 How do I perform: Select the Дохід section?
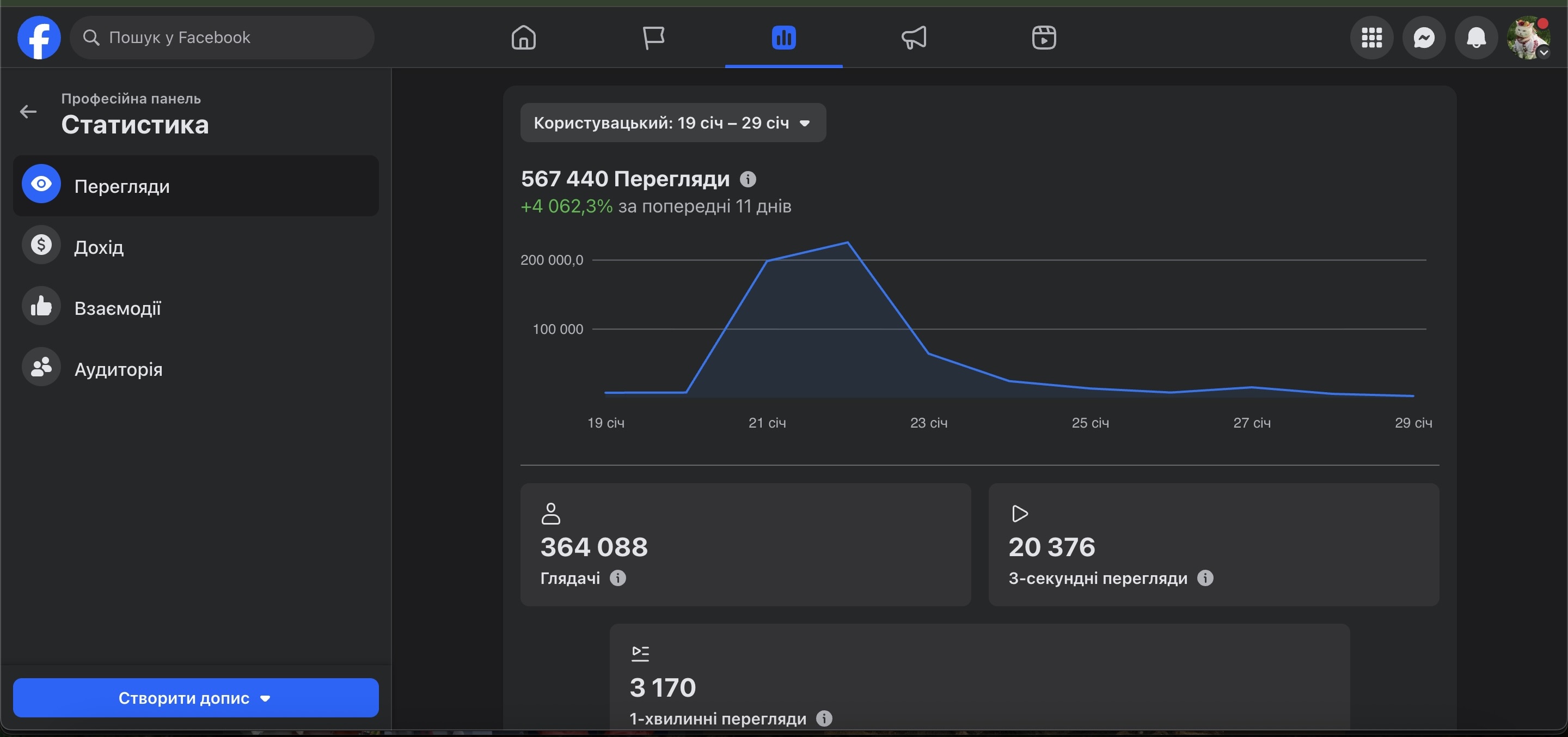tap(99, 247)
